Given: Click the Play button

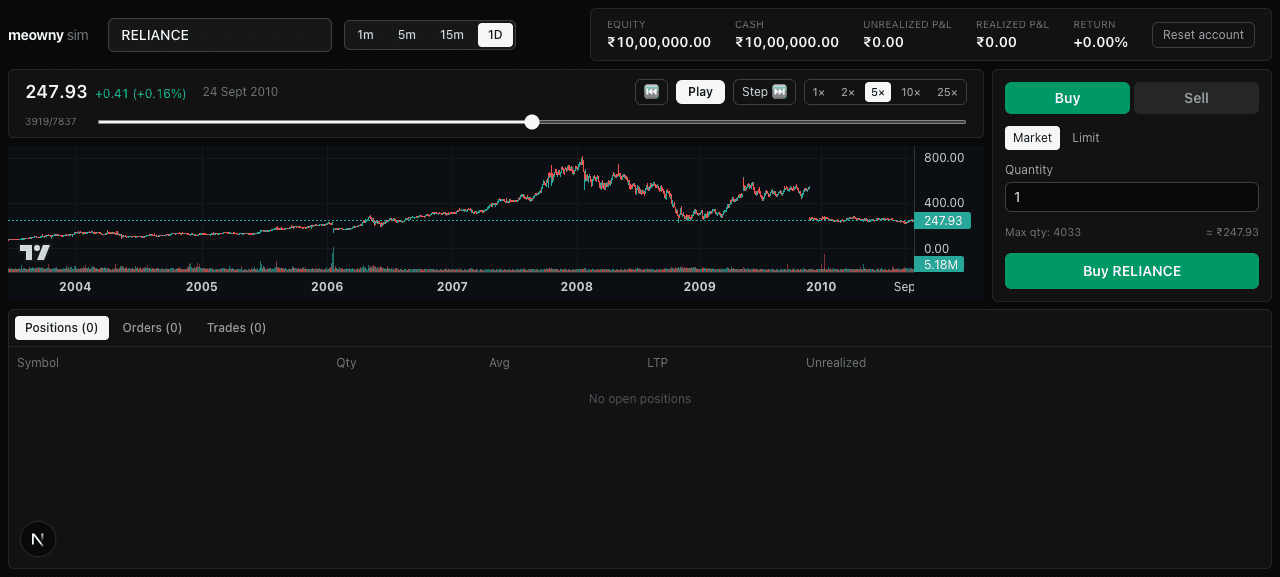Looking at the screenshot, I should [x=700, y=92].
